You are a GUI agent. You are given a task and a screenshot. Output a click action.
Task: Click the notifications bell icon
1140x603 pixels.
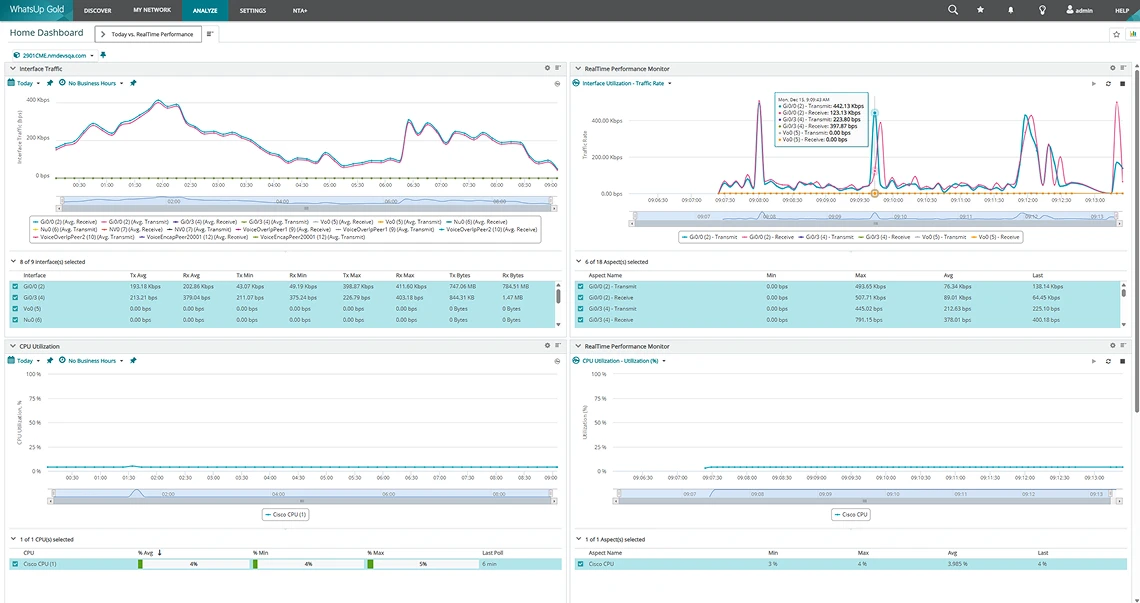tap(1010, 10)
